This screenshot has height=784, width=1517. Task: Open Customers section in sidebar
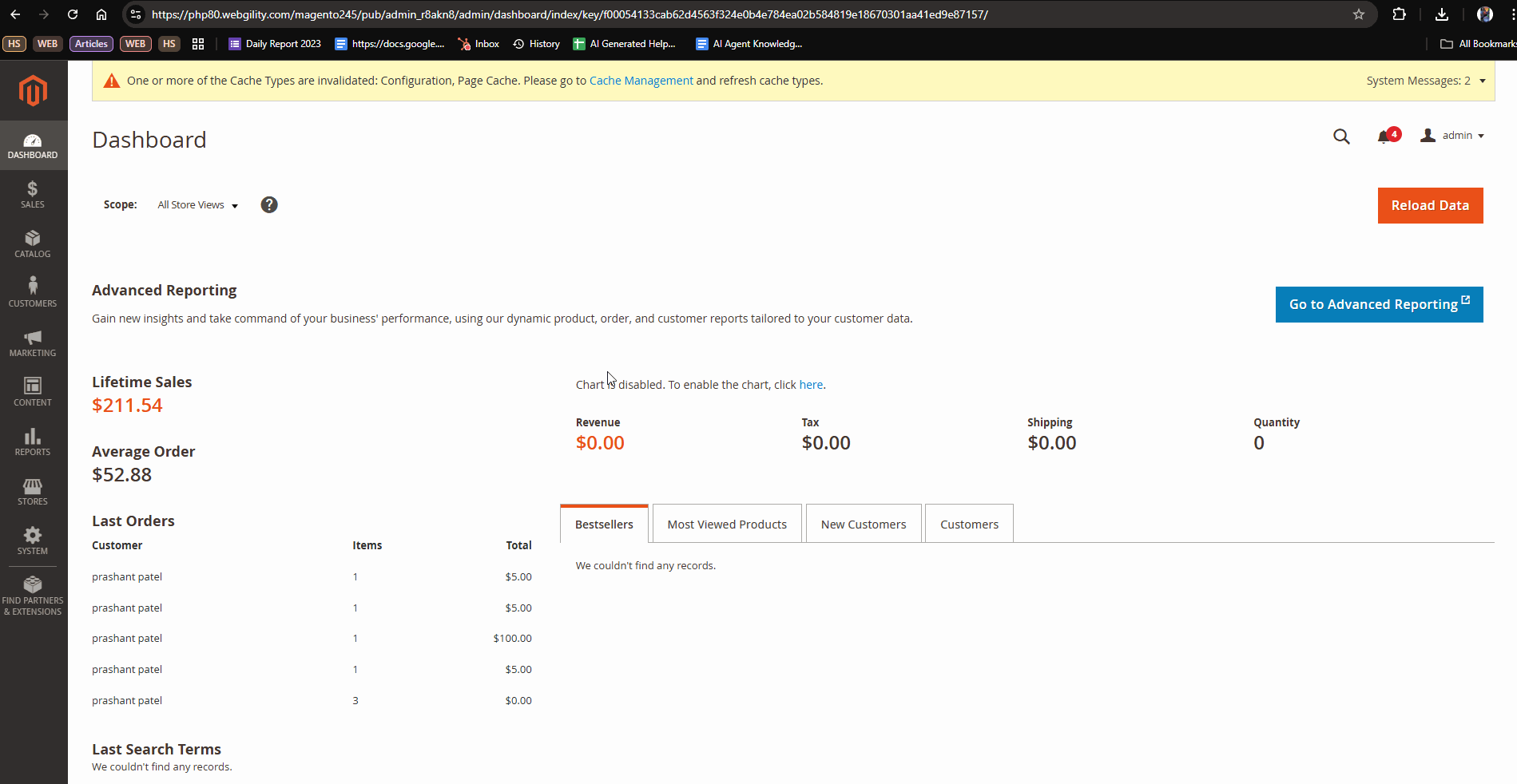pyautogui.click(x=33, y=293)
